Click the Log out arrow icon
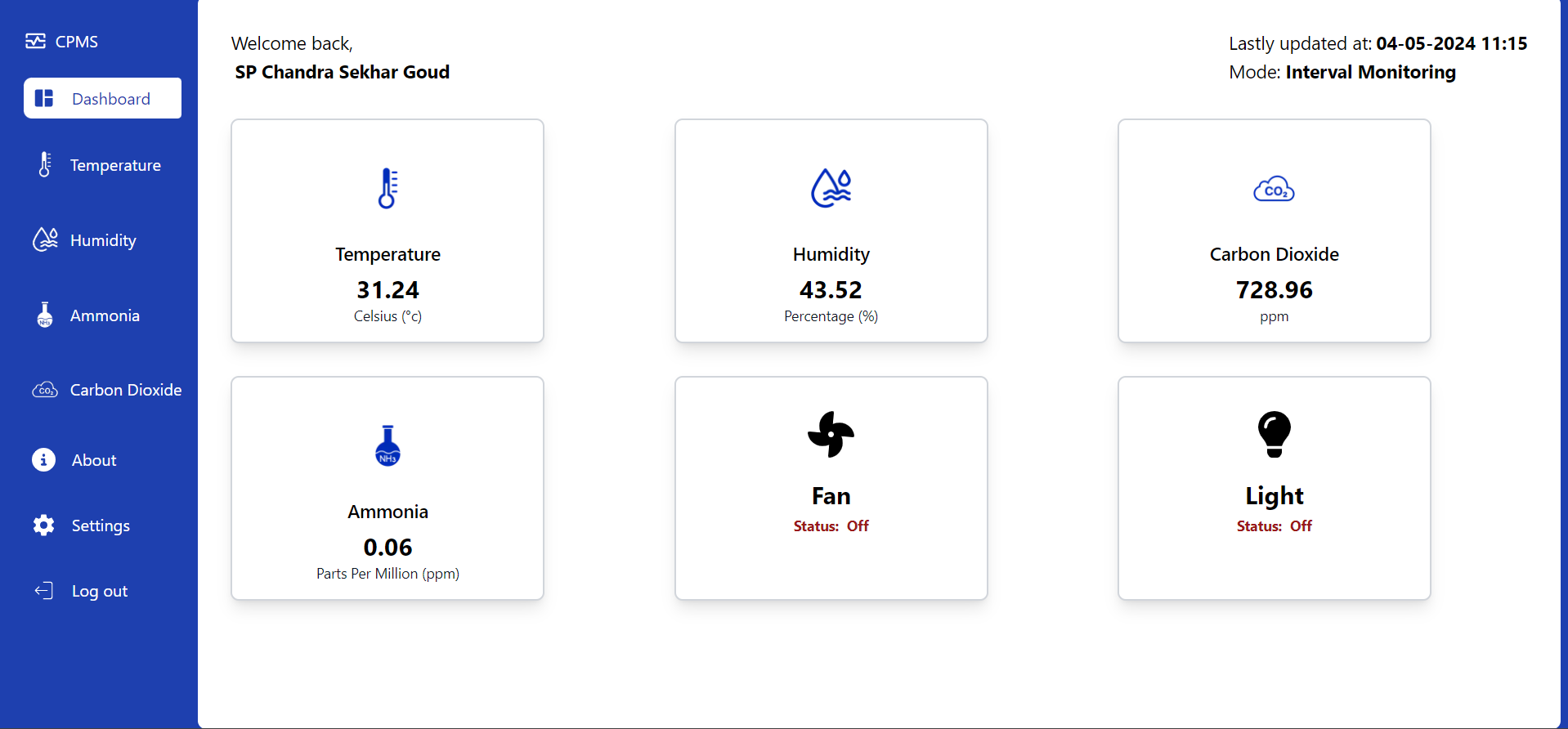Screen dimensions: 1568x729 44,590
